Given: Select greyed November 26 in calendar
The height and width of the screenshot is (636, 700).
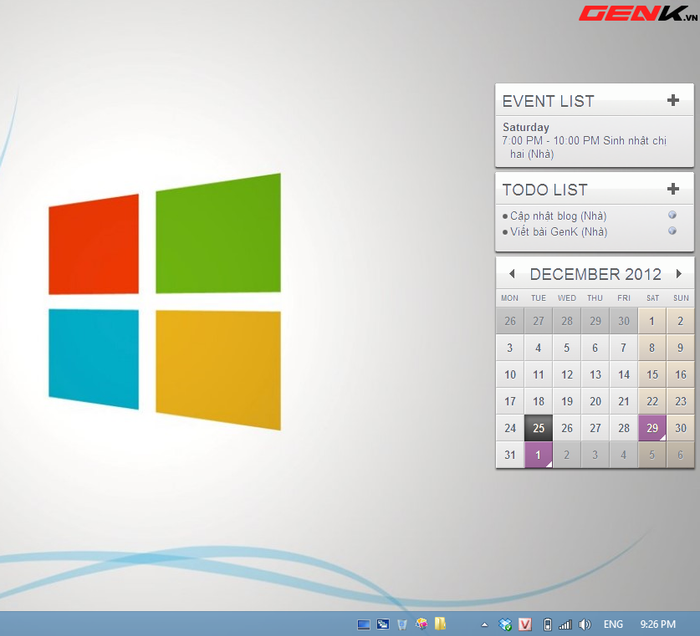Looking at the screenshot, I should coord(510,321).
